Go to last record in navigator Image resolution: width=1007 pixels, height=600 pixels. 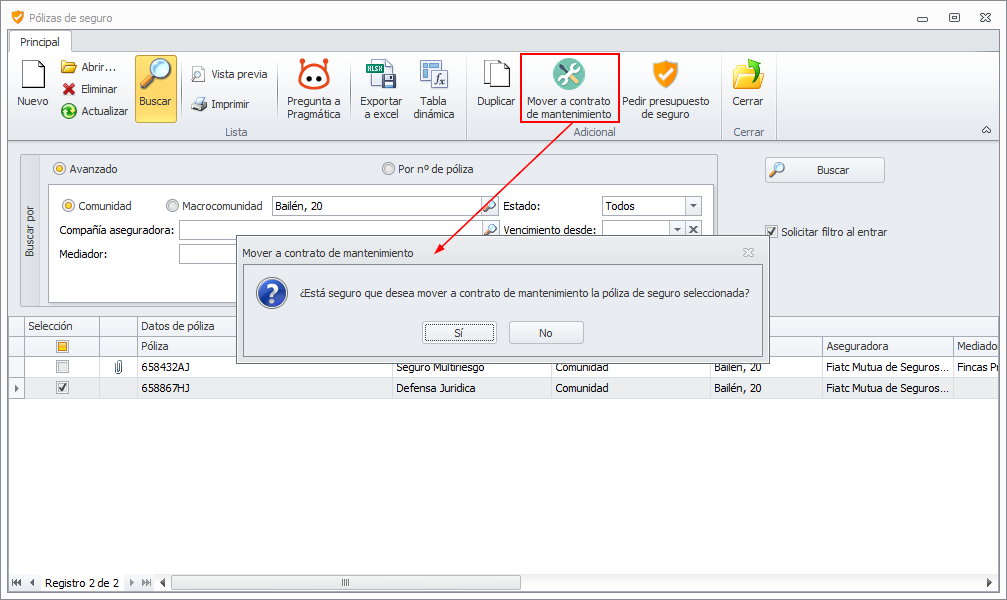point(147,583)
